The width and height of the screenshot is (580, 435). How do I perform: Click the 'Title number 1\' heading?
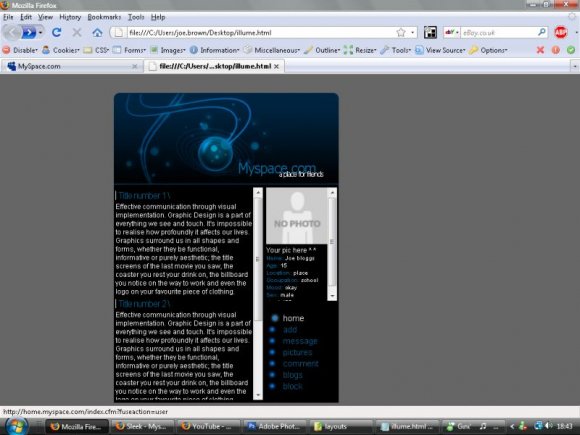[144, 196]
